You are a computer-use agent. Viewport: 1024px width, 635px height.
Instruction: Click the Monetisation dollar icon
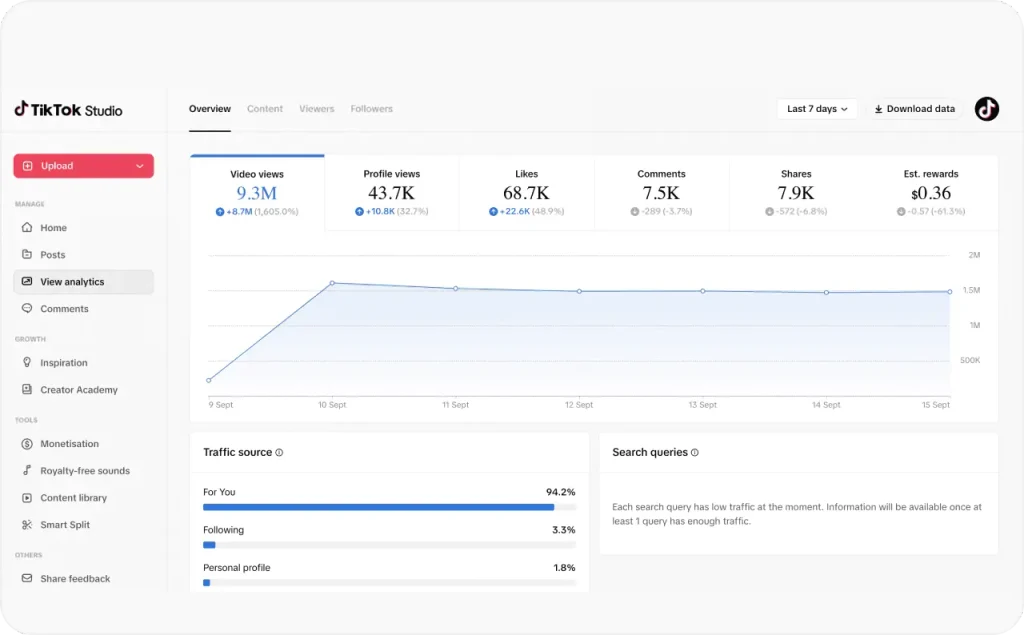(27, 444)
